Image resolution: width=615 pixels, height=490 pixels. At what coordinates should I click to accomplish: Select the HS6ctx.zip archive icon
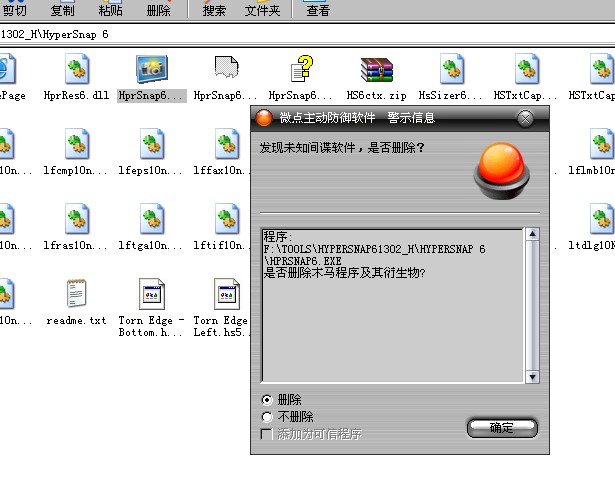pyautogui.click(x=377, y=70)
